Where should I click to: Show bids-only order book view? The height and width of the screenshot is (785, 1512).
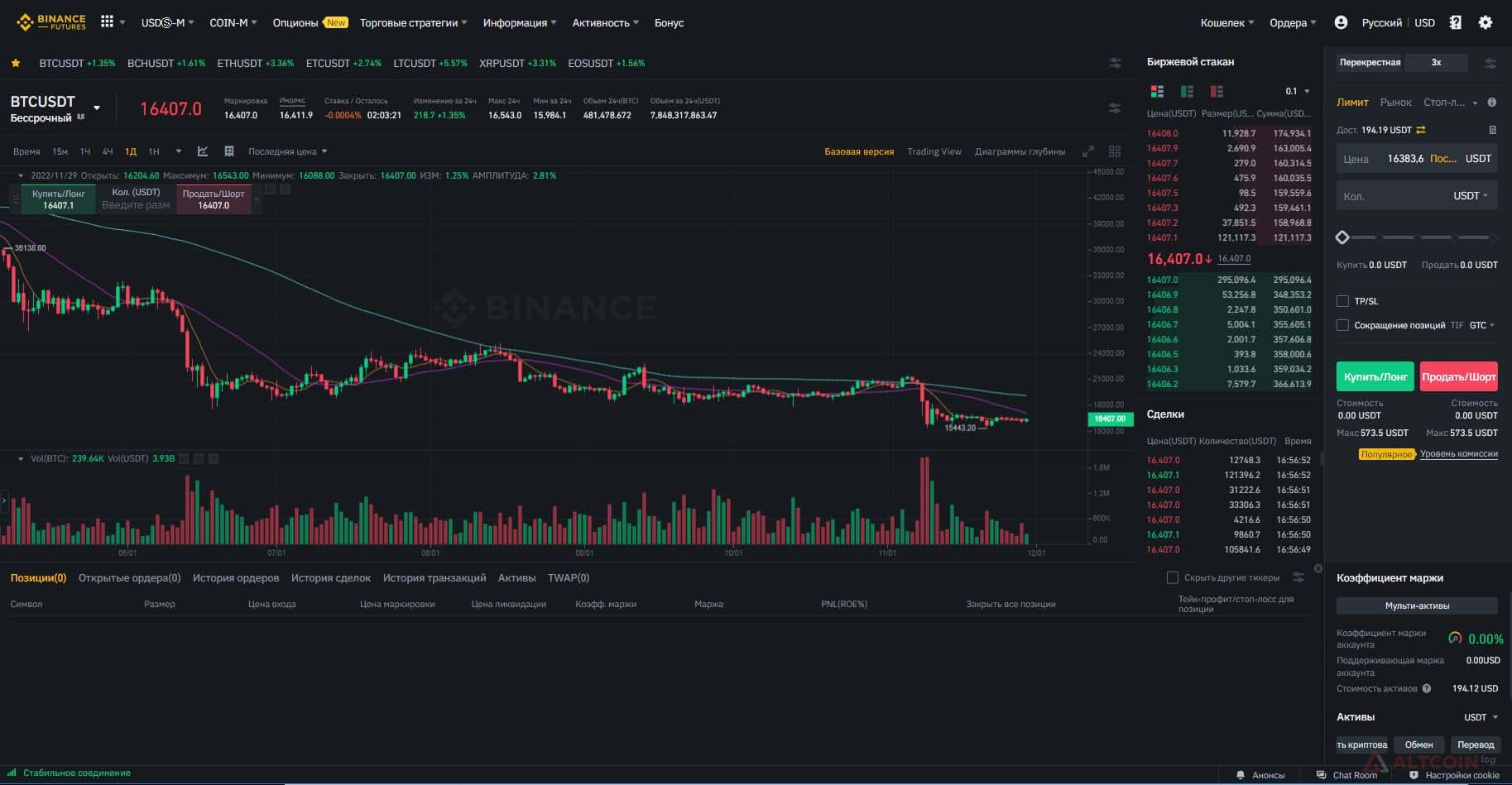(1187, 91)
